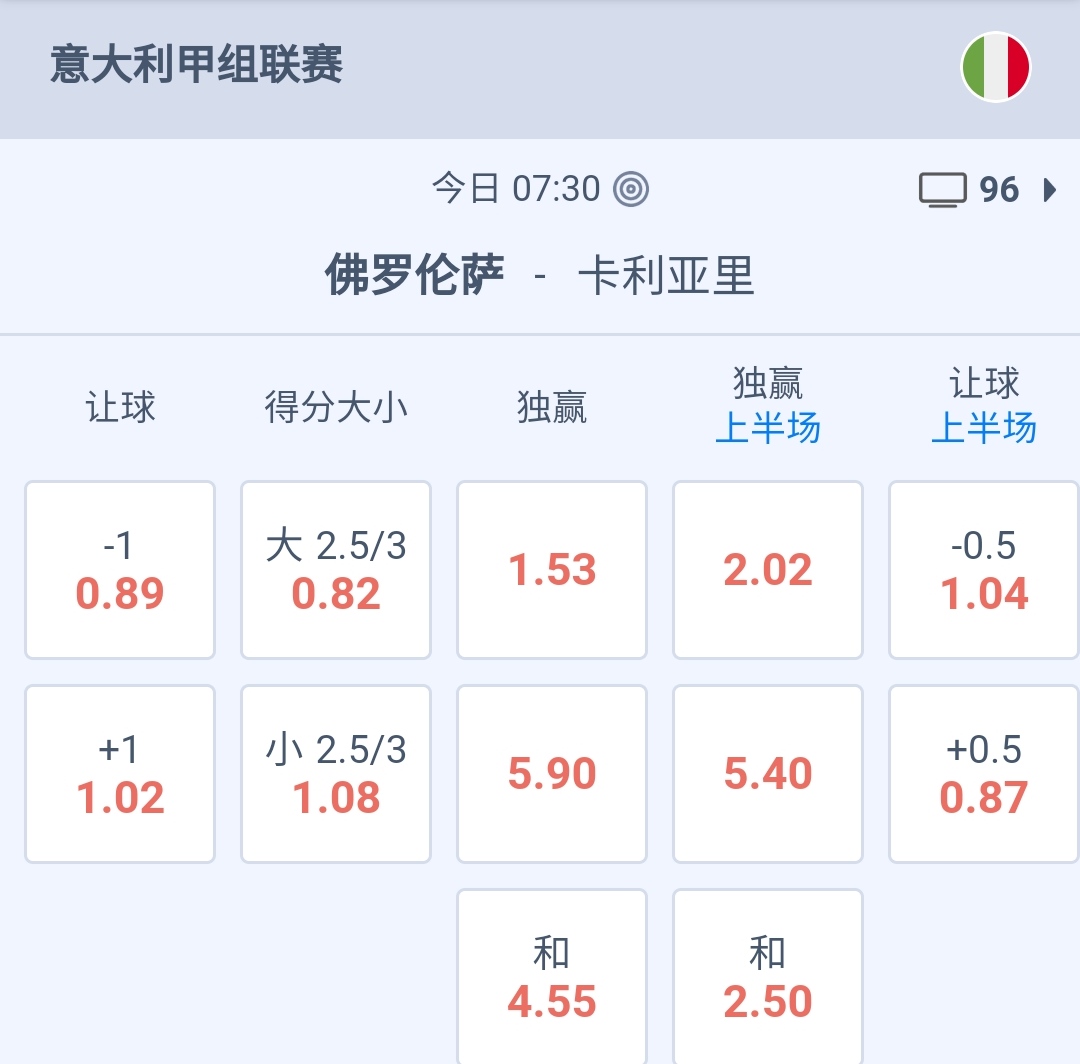Select handicap +1 odds 1.02
Screen dimensions: 1080x1064
120,774
